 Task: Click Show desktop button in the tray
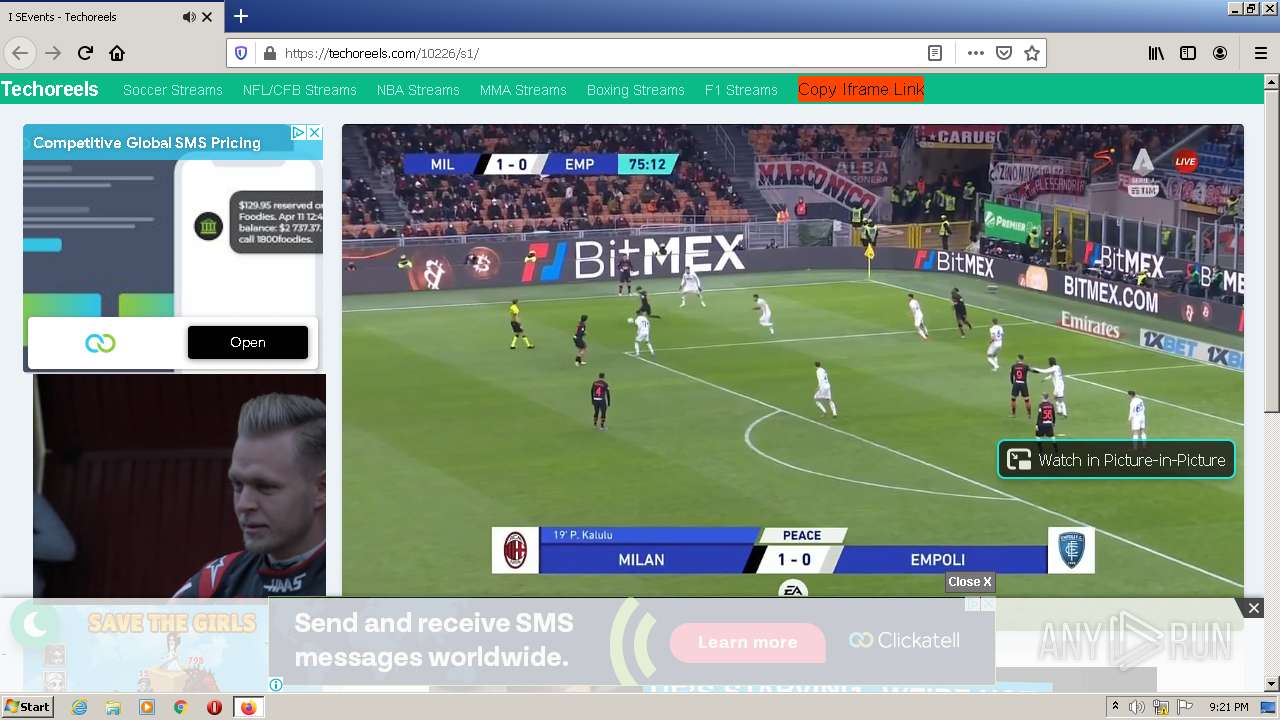pos(1268,707)
